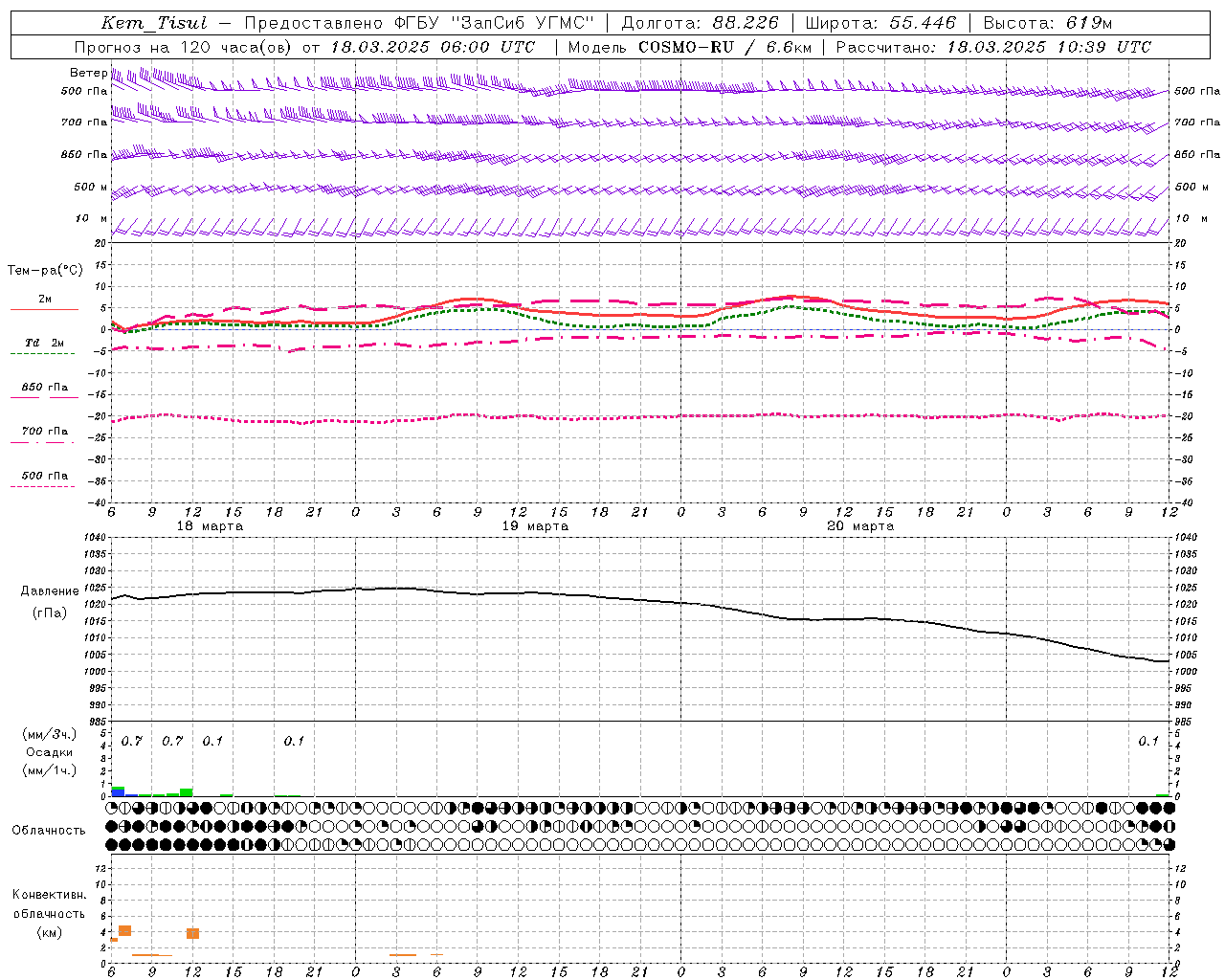
Task: Click the blue precipitation bar at forecast start
Action: pos(118,793)
